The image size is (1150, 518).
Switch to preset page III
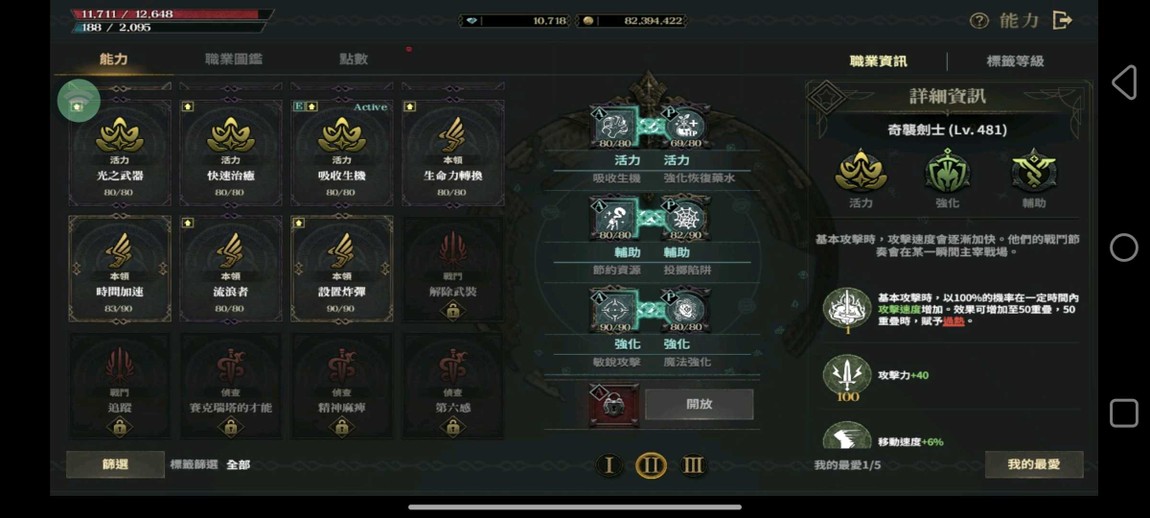693,465
